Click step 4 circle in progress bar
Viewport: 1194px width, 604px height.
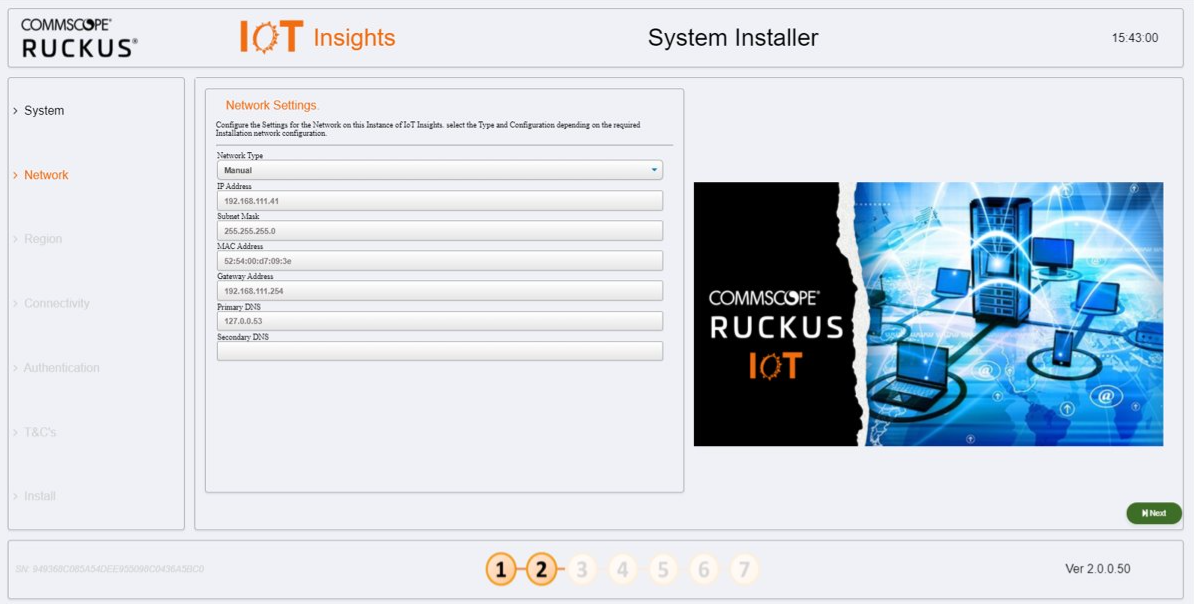[622, 569]
